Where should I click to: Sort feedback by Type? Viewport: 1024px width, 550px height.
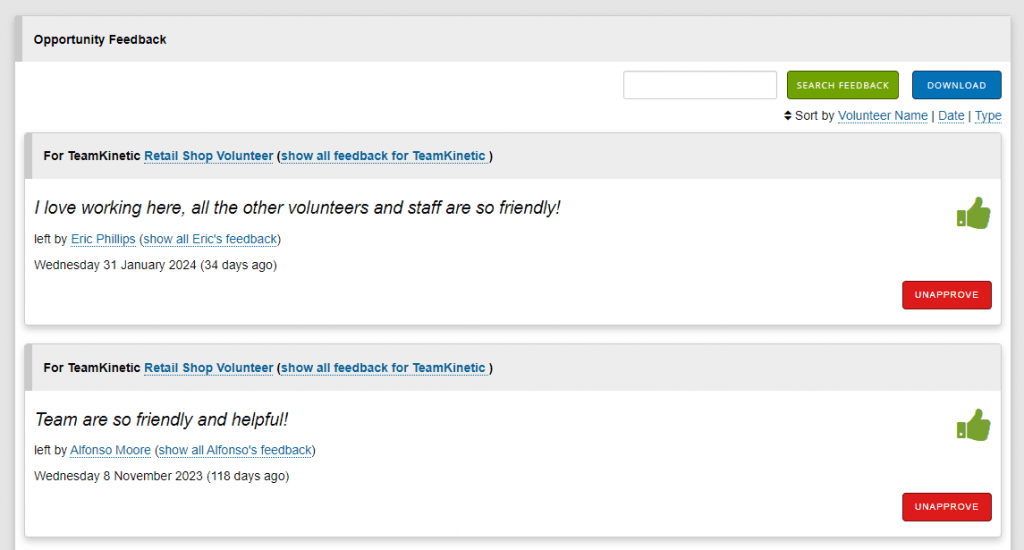[988, 116]
